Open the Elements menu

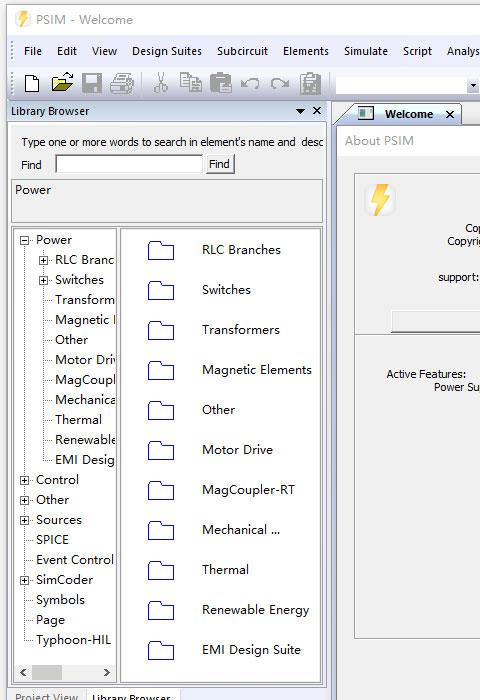pos(306,51)
